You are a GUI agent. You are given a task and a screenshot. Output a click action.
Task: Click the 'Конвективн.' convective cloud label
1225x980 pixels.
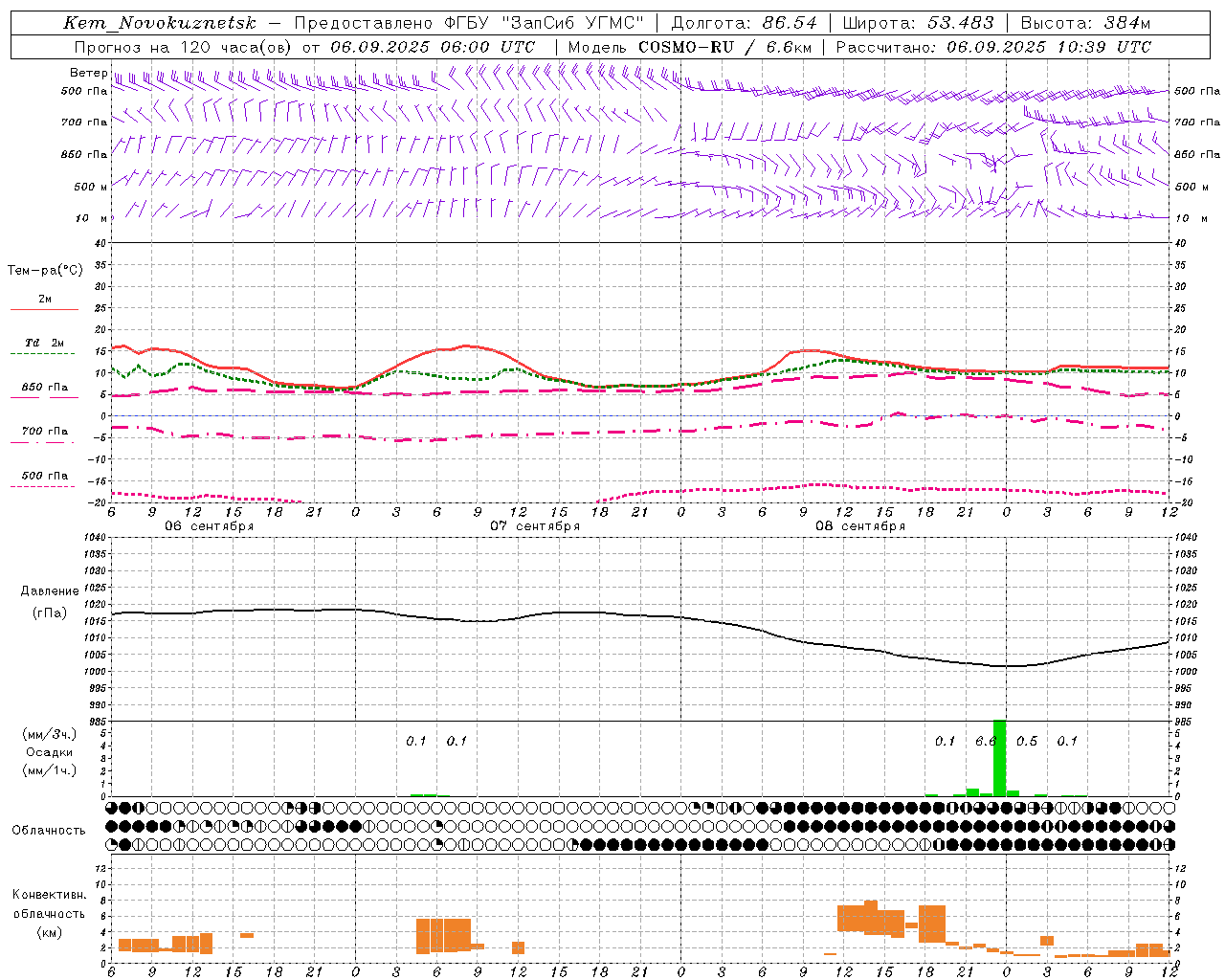(x=49, y=895)
